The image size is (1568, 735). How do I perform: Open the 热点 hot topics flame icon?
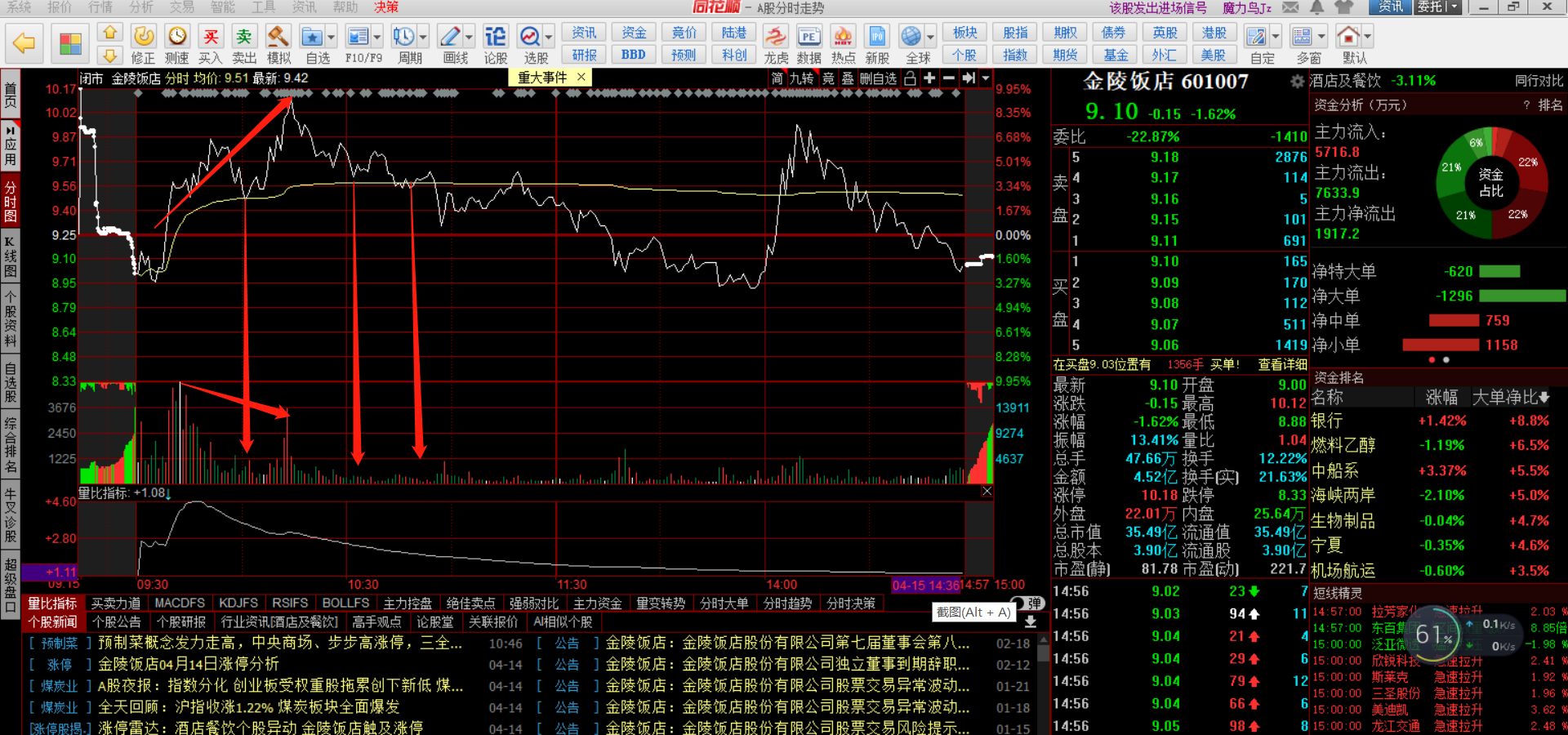[x=843, y=37]
